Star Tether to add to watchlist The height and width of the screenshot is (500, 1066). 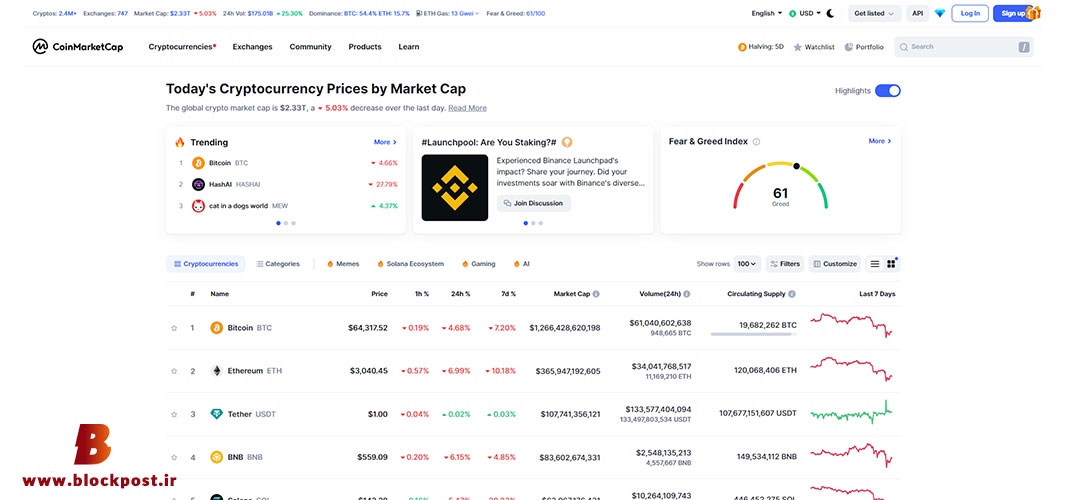pos(174,414)
